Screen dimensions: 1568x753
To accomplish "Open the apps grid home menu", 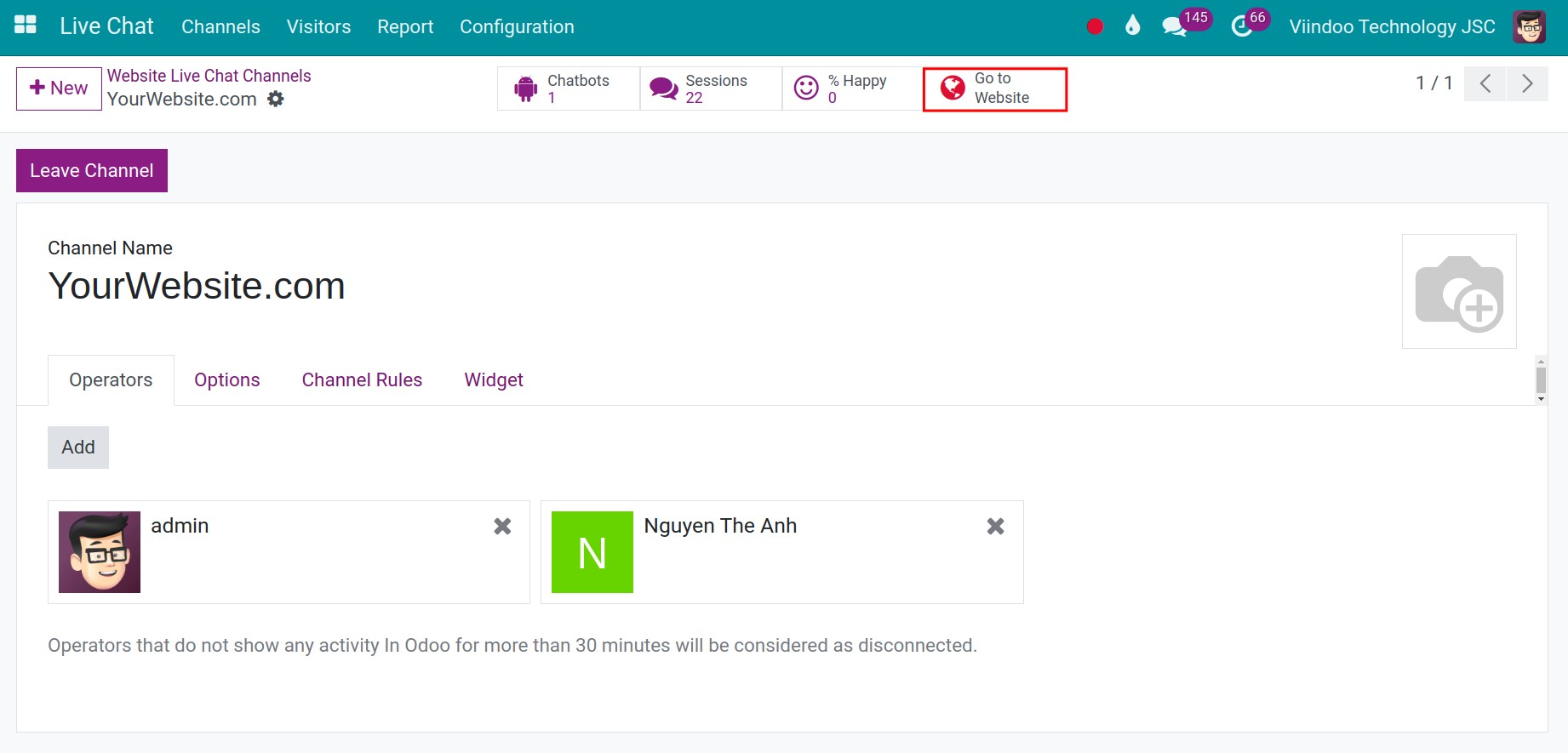I will tap(26, 26).
